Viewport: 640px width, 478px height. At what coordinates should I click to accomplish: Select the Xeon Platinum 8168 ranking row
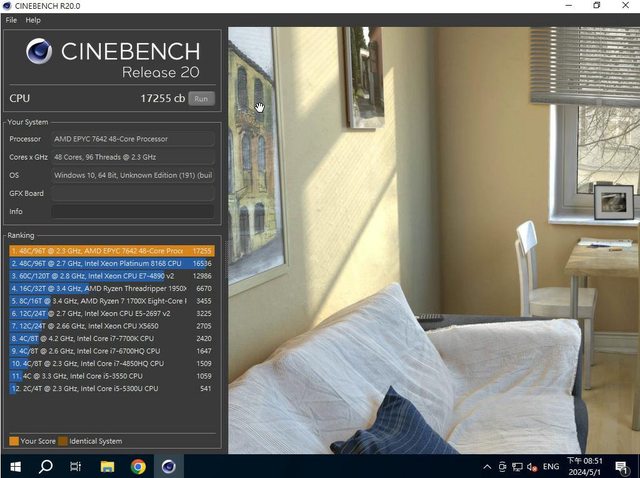110,263
